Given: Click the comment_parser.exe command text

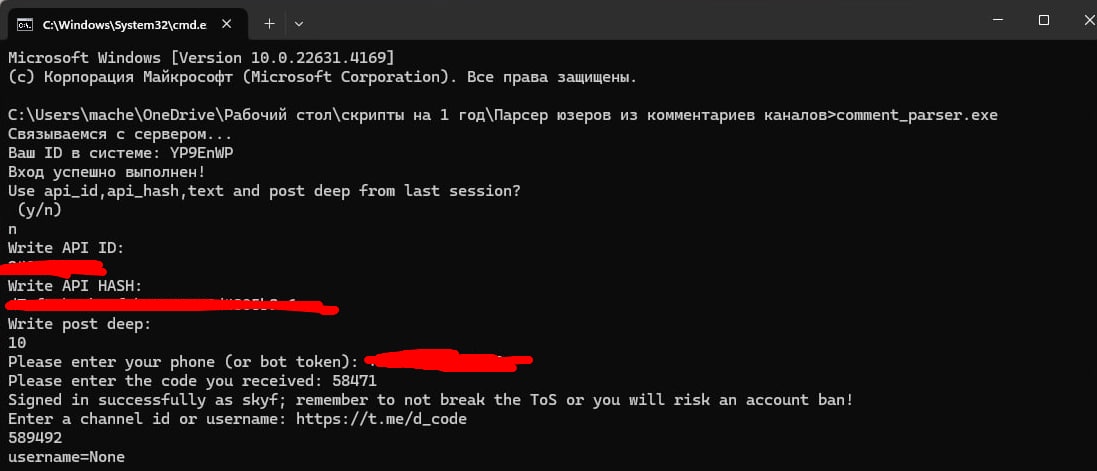Looking at the screenshot, I should tap(917, 115).
